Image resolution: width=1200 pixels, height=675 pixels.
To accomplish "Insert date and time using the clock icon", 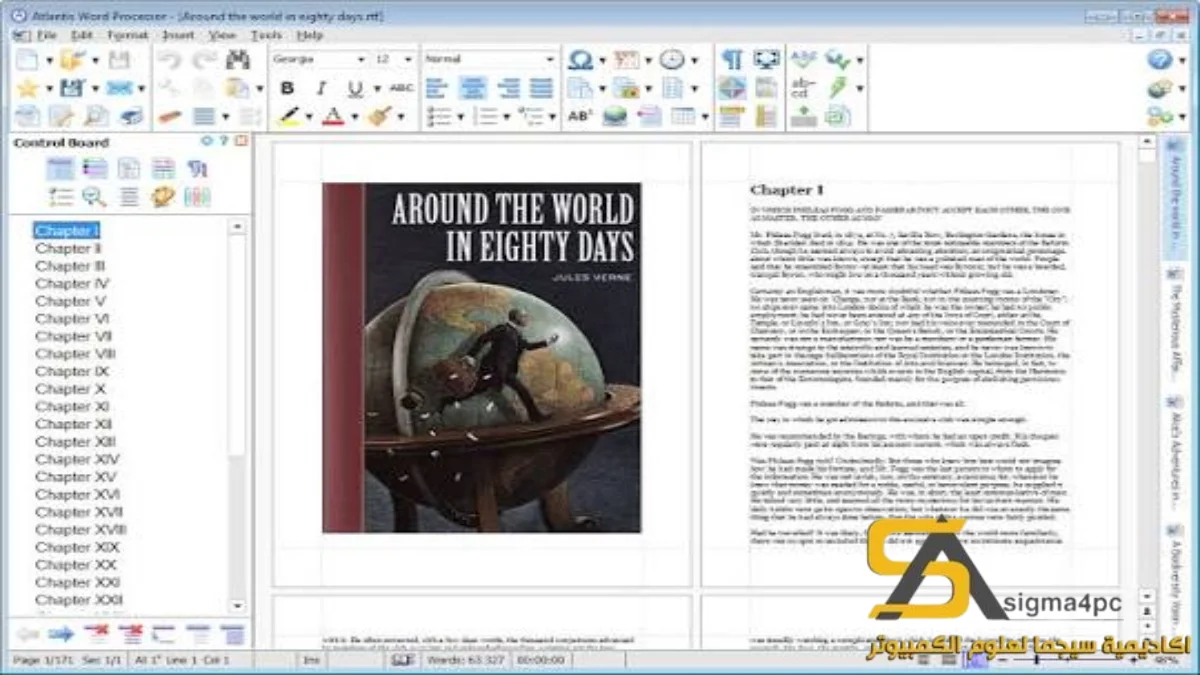I will tap(672, 60).
